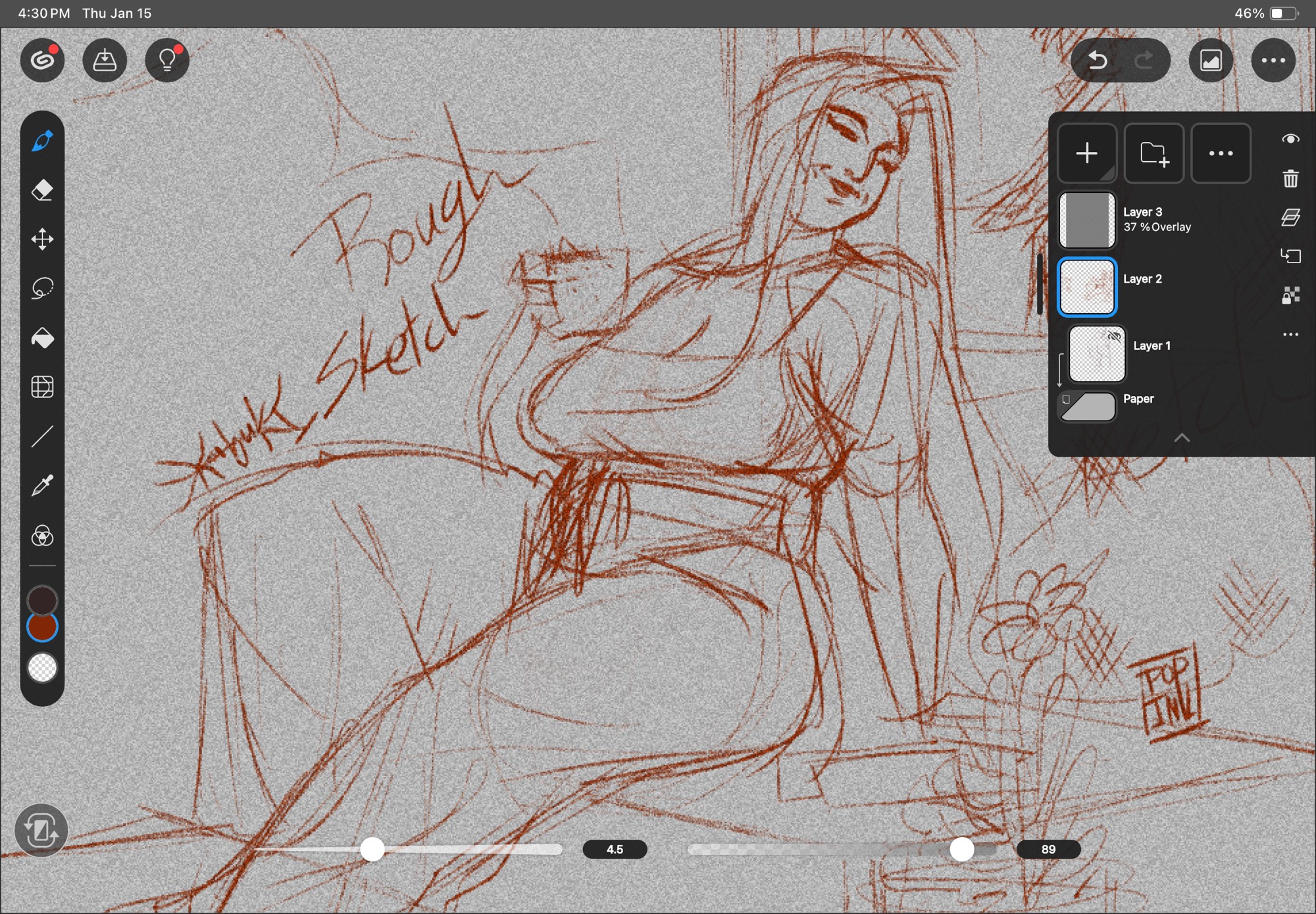Open the Grid shape guides tool
Viewport: 1316px width, 914px height.
(x=42, y=387)
